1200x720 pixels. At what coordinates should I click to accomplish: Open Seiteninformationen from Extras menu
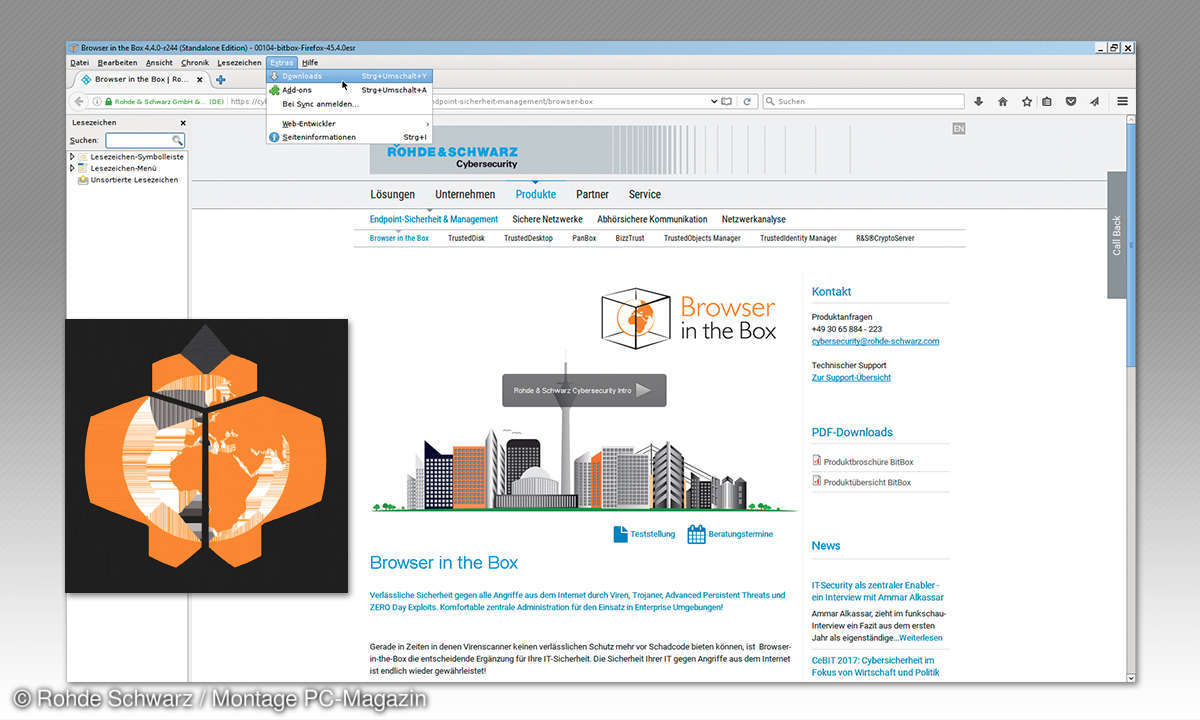tap(350, 137)
